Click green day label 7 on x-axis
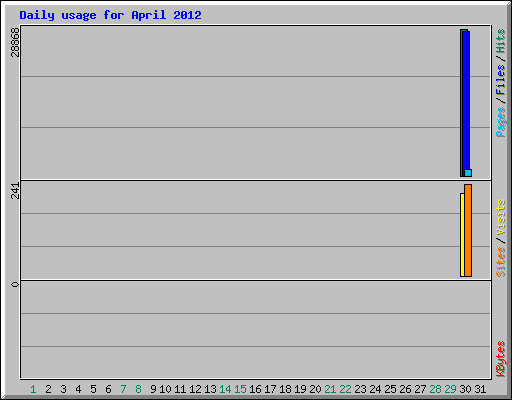This screenshot has height=400, width=512. (x=123, y=389)
